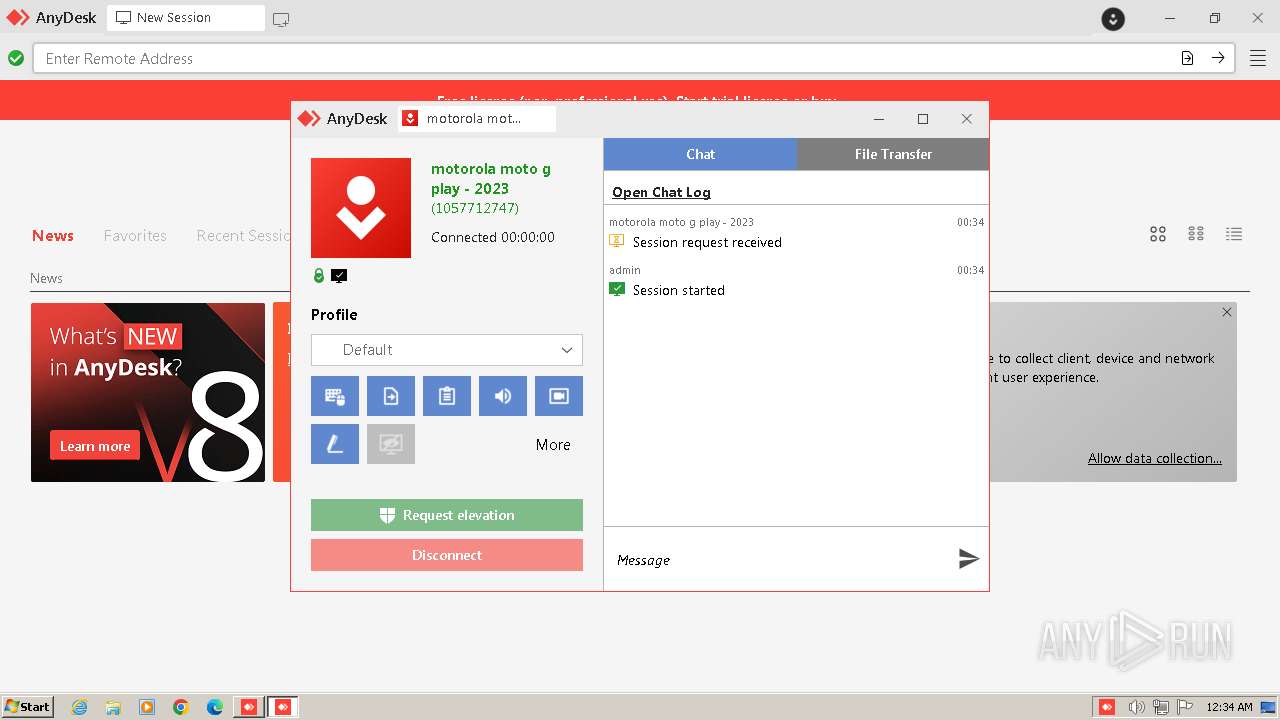This screenshot has height=720, width=1280.
Task: Open the News tab
Action: click(53, 236)
